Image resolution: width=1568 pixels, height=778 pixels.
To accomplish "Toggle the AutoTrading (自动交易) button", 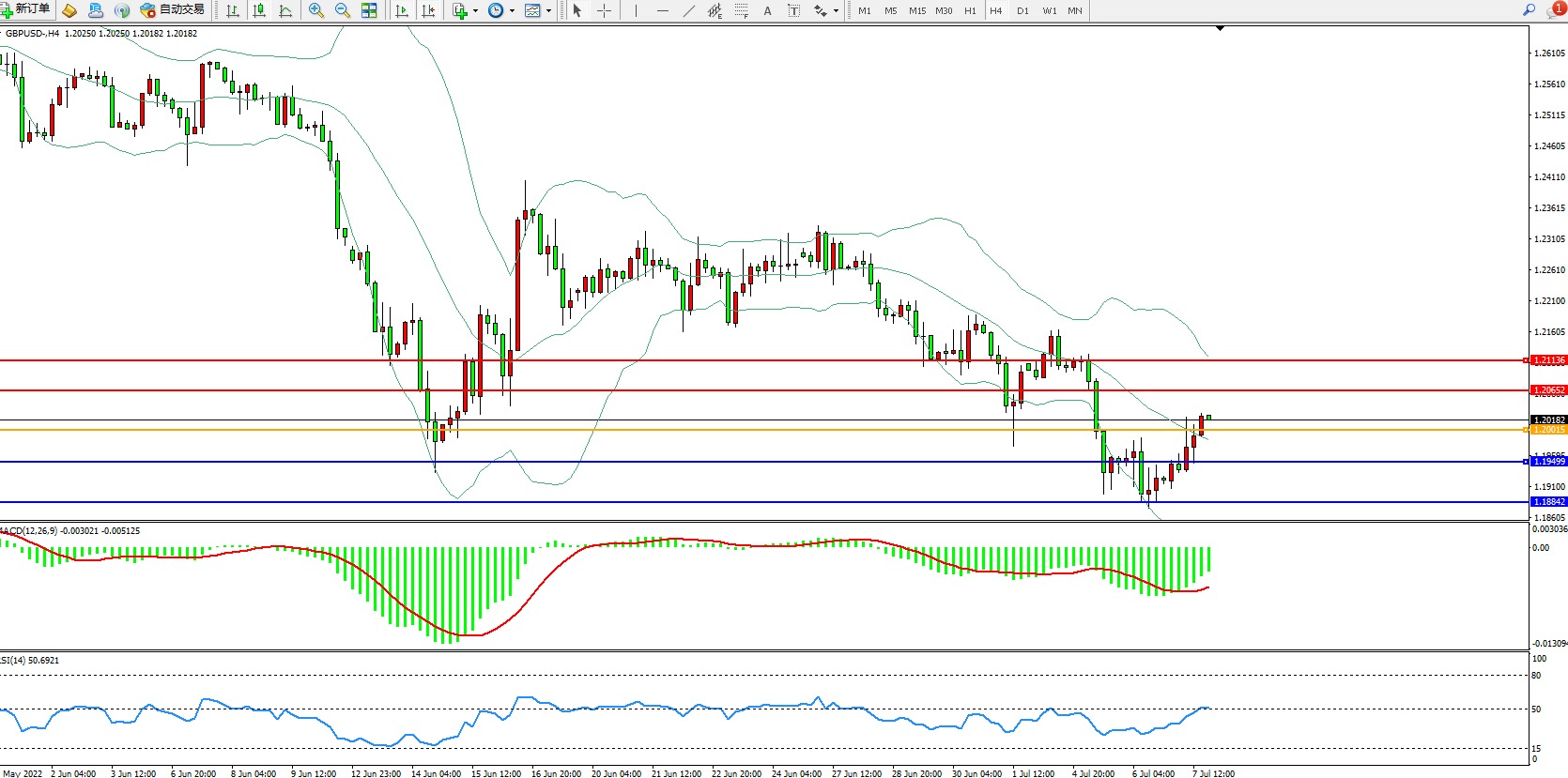I will point(172,10).
